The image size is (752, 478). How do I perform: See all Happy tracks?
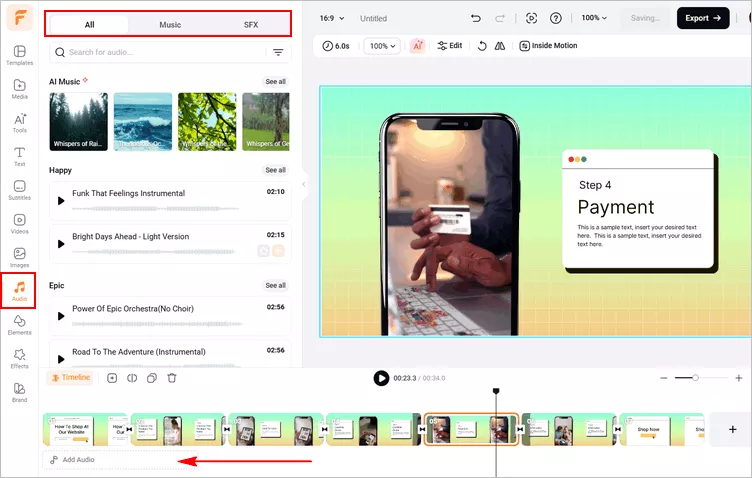(x=275, y=170)
